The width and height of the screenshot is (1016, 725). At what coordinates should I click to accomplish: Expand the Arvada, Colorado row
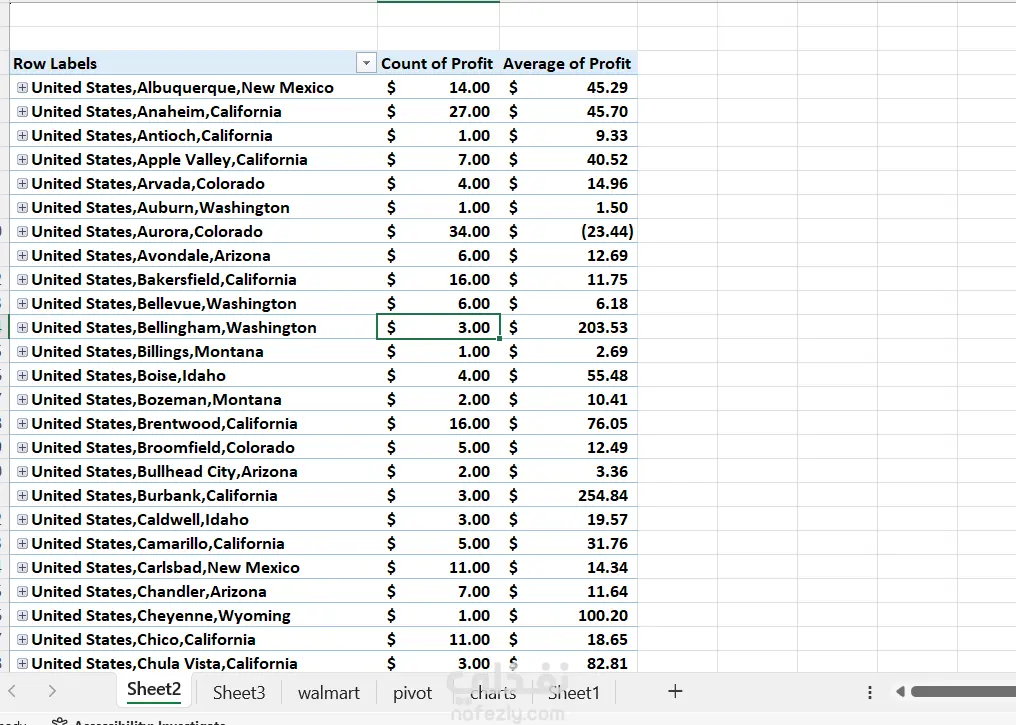22,183
